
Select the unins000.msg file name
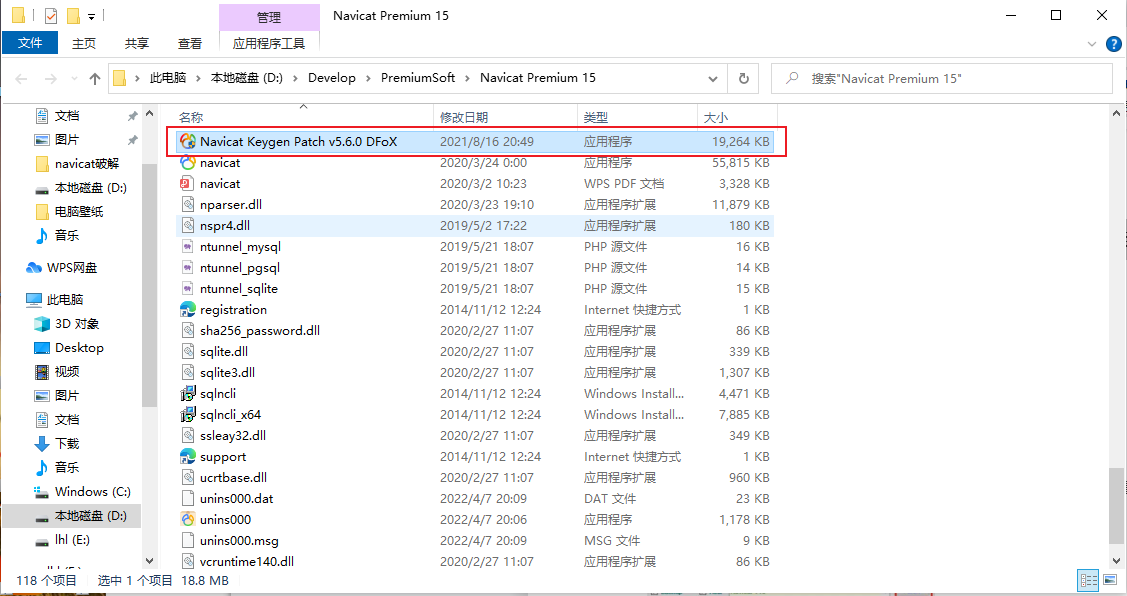pyautogui.click(x=239, y=541)
